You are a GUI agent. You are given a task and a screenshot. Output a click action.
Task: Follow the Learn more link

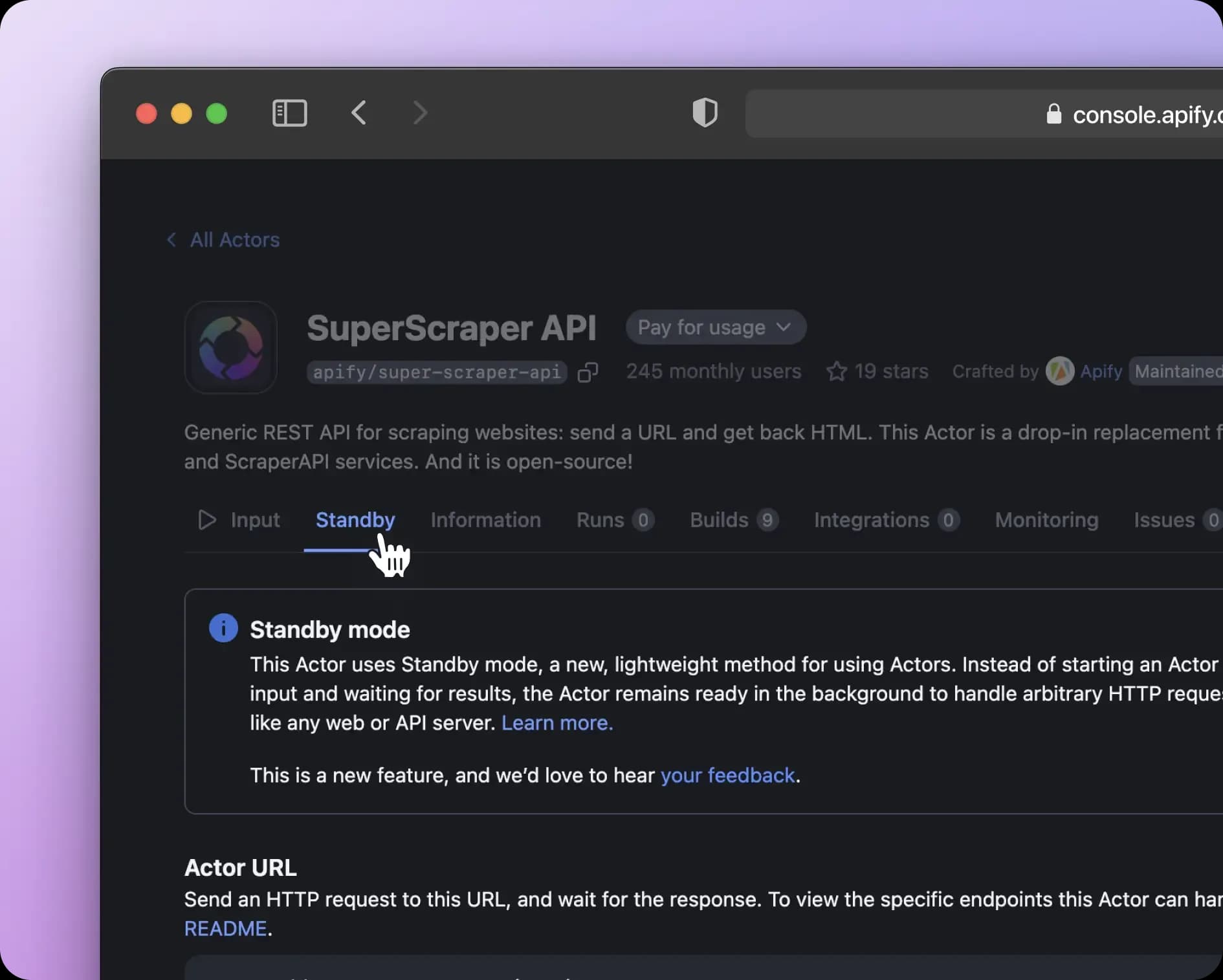pos(557,723)
